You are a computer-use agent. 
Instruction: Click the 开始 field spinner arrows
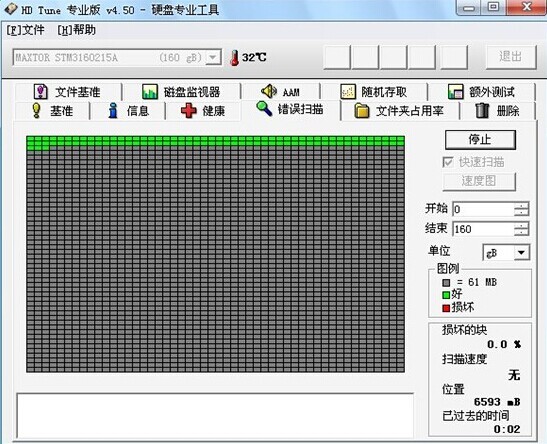(x=522, y=209)
